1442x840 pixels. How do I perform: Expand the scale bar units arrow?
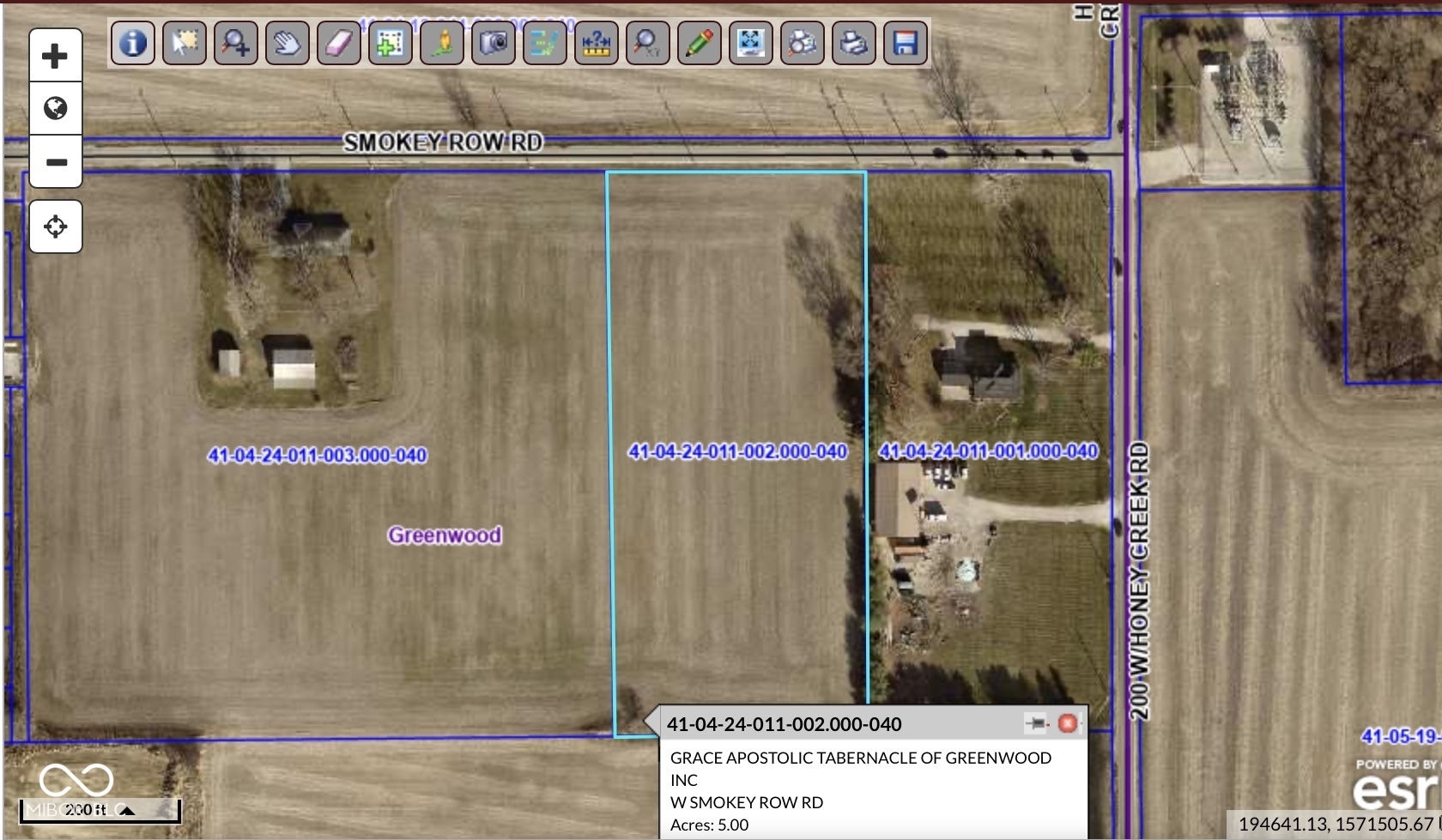127,810
